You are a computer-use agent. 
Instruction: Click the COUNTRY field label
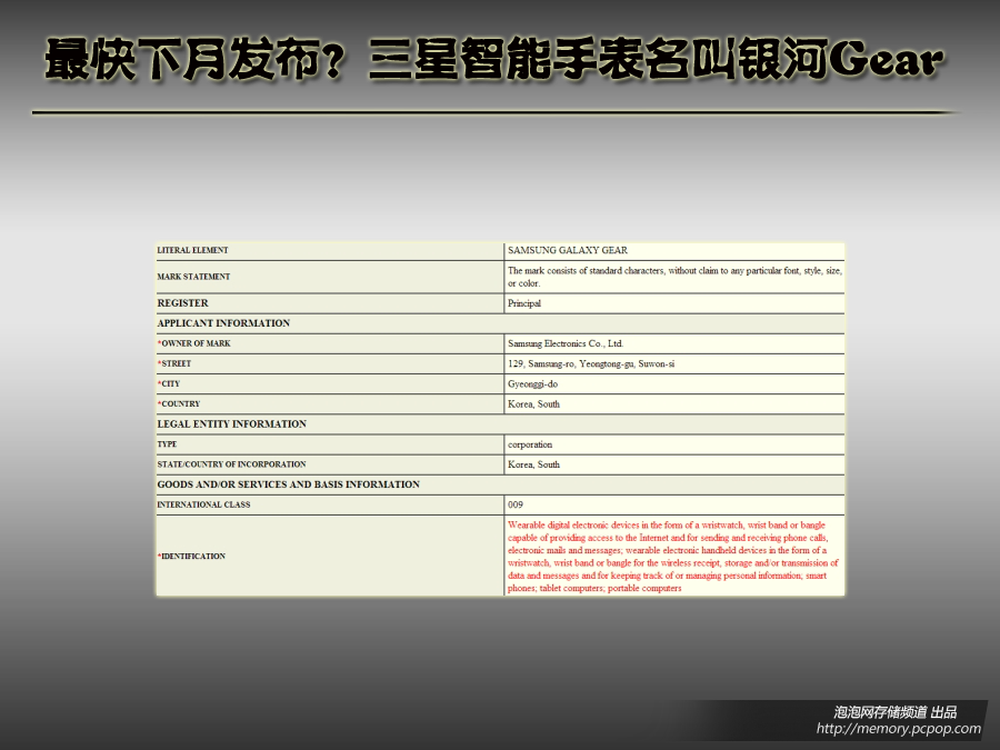[x=181, y=404]
